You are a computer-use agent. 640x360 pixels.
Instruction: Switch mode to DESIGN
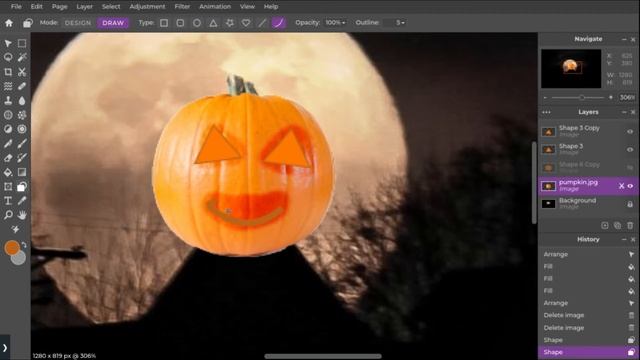(x=78, y=23)
